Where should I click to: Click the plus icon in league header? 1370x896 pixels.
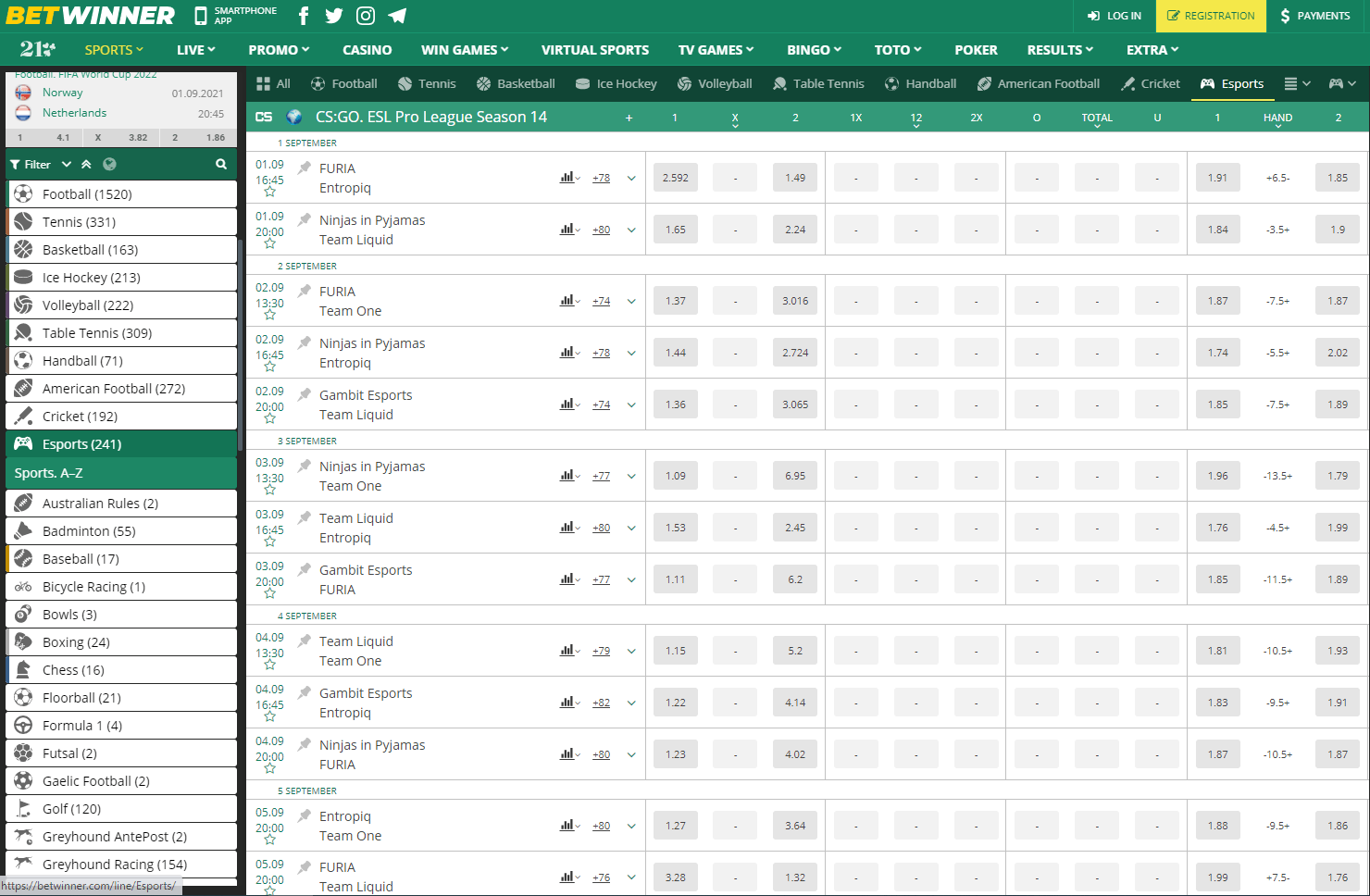(x=629, y=118)
